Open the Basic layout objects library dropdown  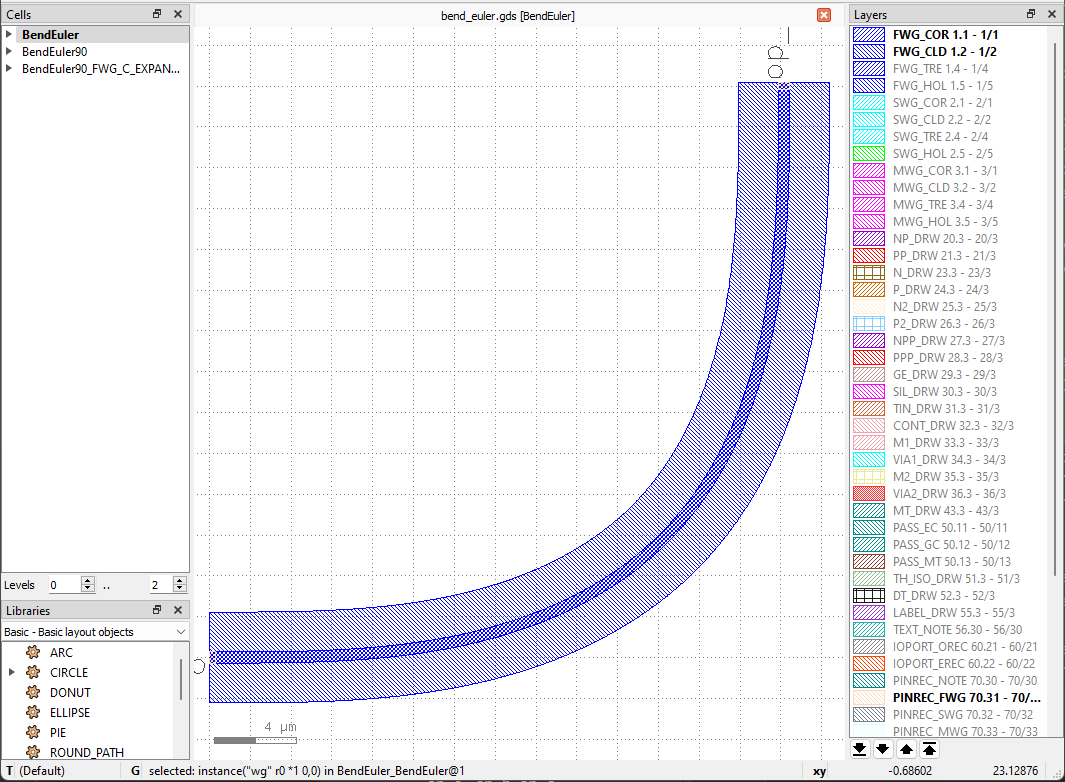pos(95,632)
